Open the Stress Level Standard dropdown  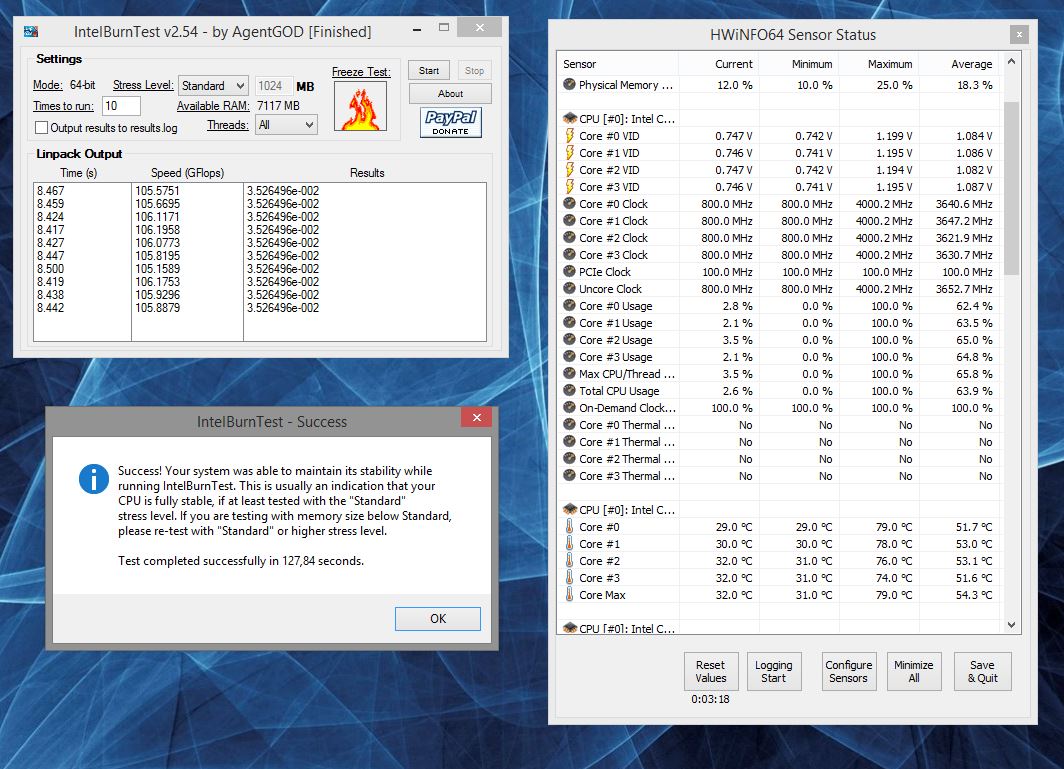coord(213,86)
